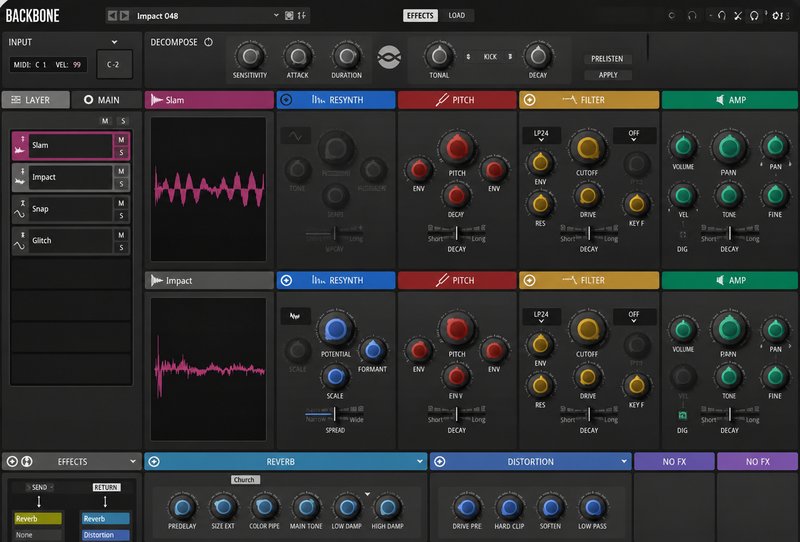Toggle the Slam layer FILTER power icon
The image size is (800, 542).
530,100
